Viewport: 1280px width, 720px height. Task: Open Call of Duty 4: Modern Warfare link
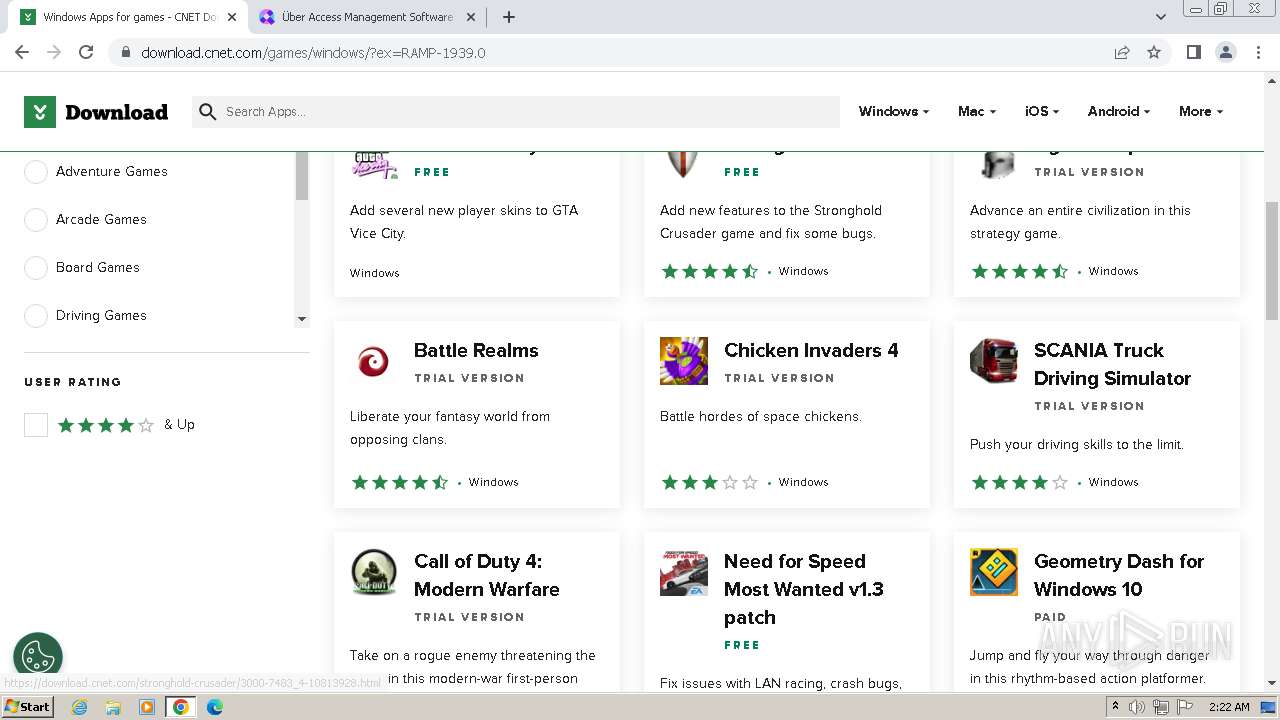487,576
